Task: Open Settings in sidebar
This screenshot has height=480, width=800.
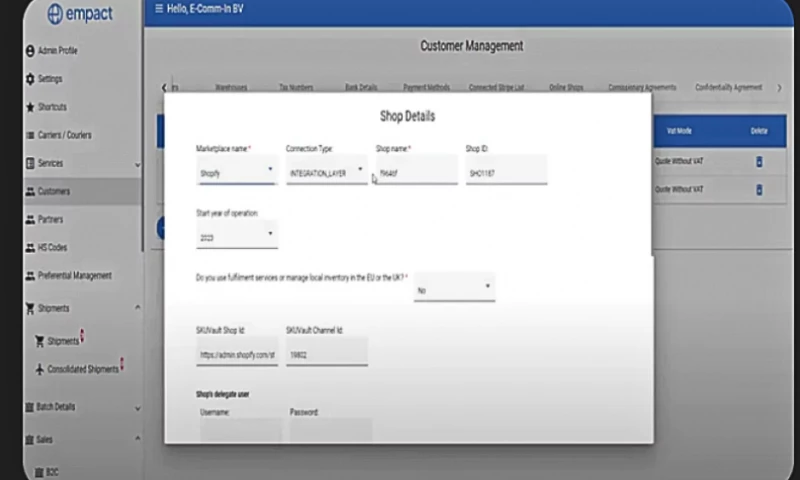Action: coord(50,79)
